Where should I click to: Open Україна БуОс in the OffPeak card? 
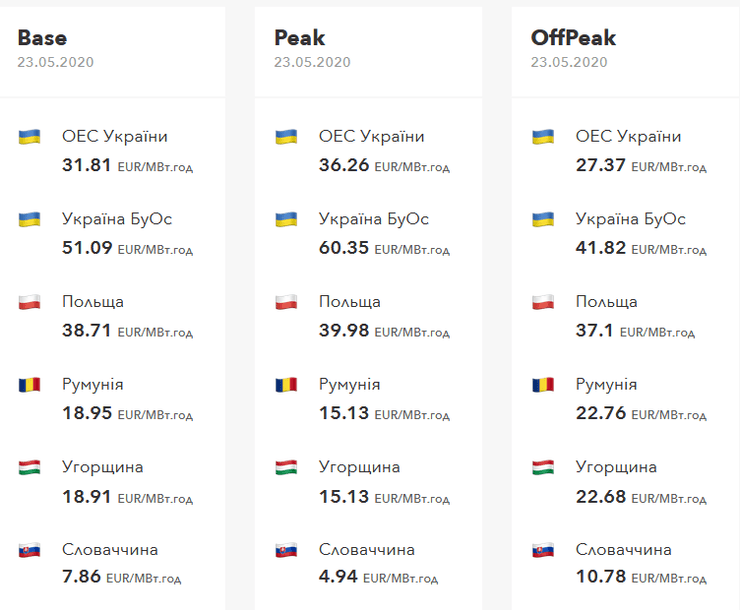[630, 219]
